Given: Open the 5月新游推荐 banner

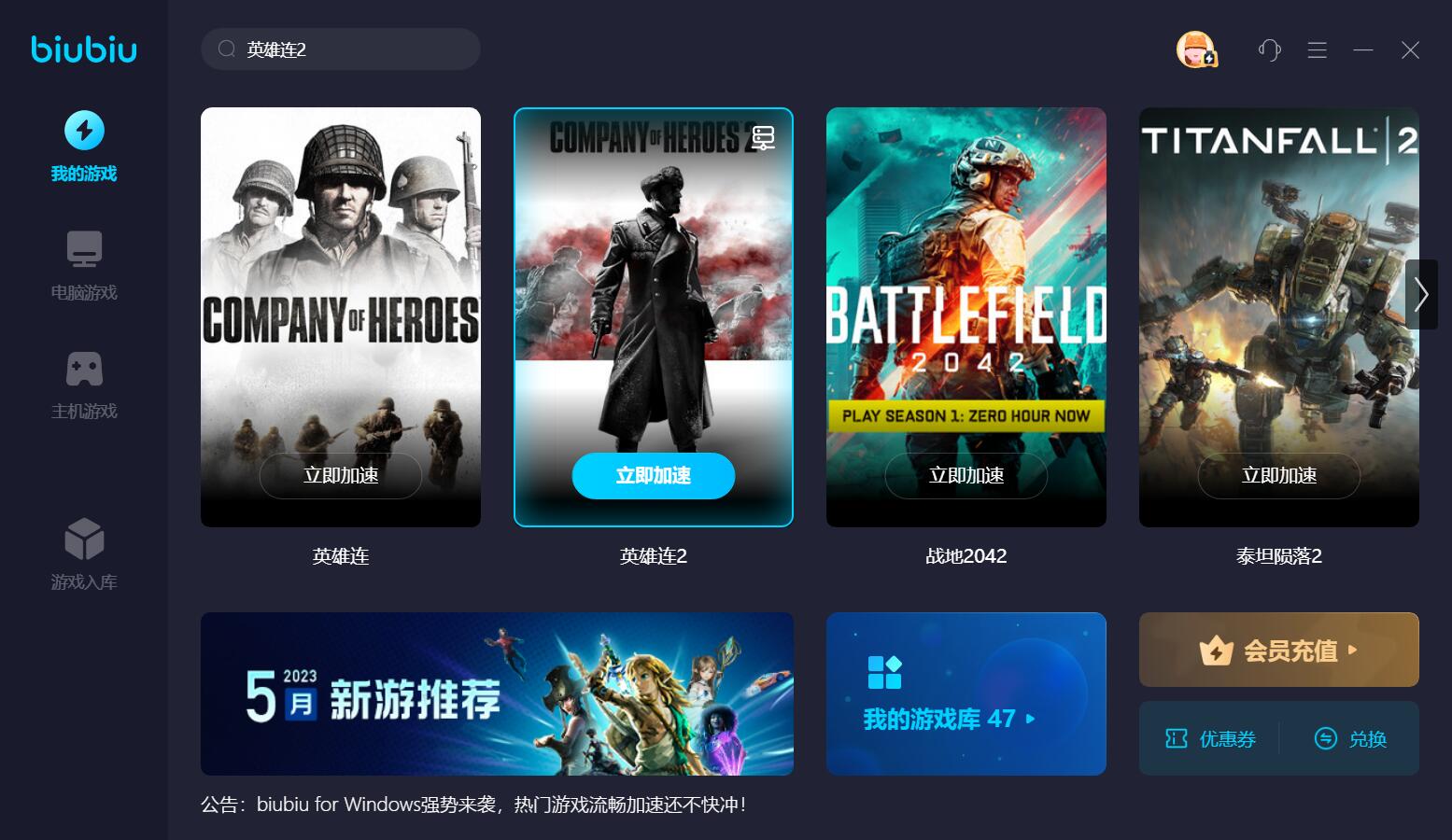Looking at the screenshot, I should click(x=497, y=693).
